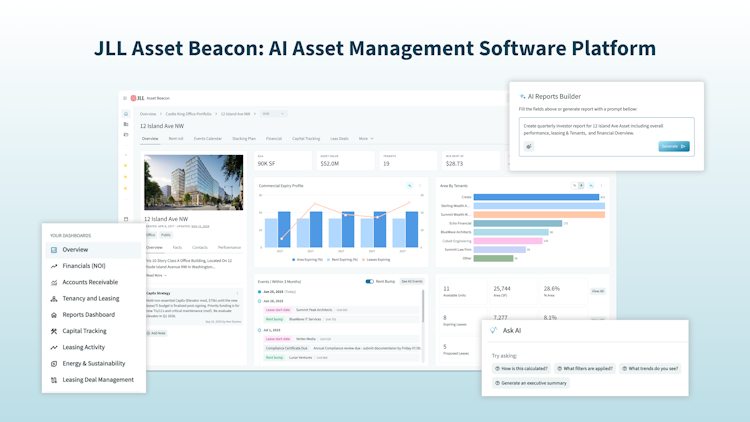Click the 12 Island Ave building photo
This screenshot has width=750, height=422.
tap(194, 182)
